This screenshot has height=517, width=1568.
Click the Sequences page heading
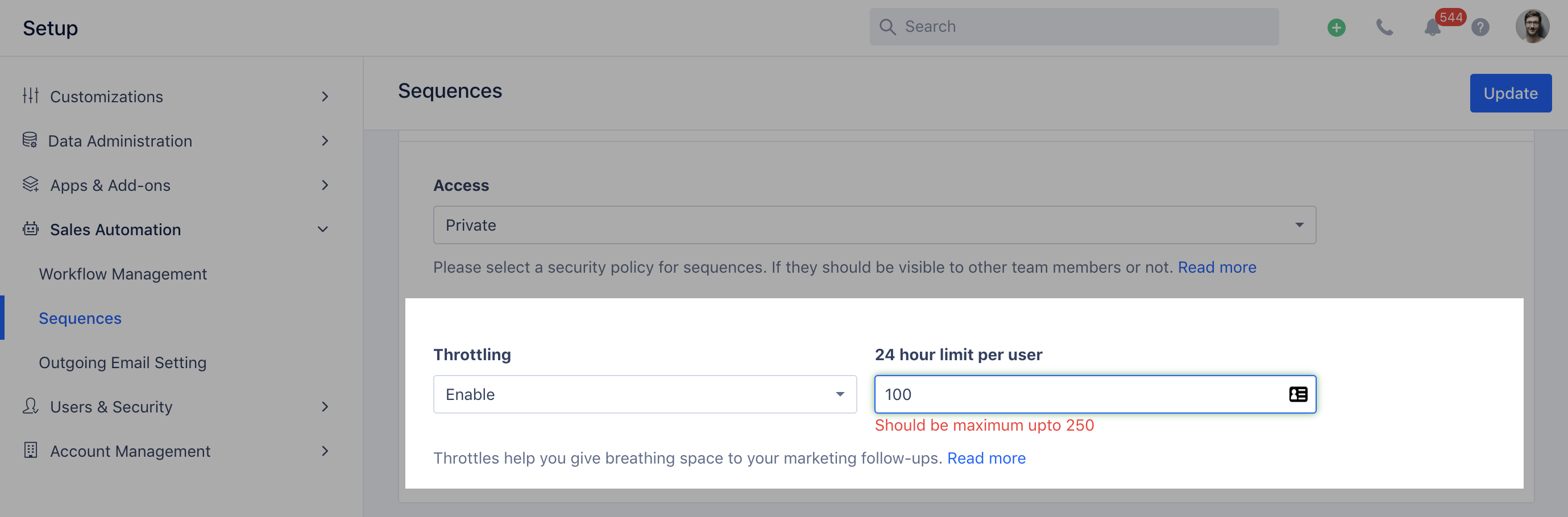450,91
